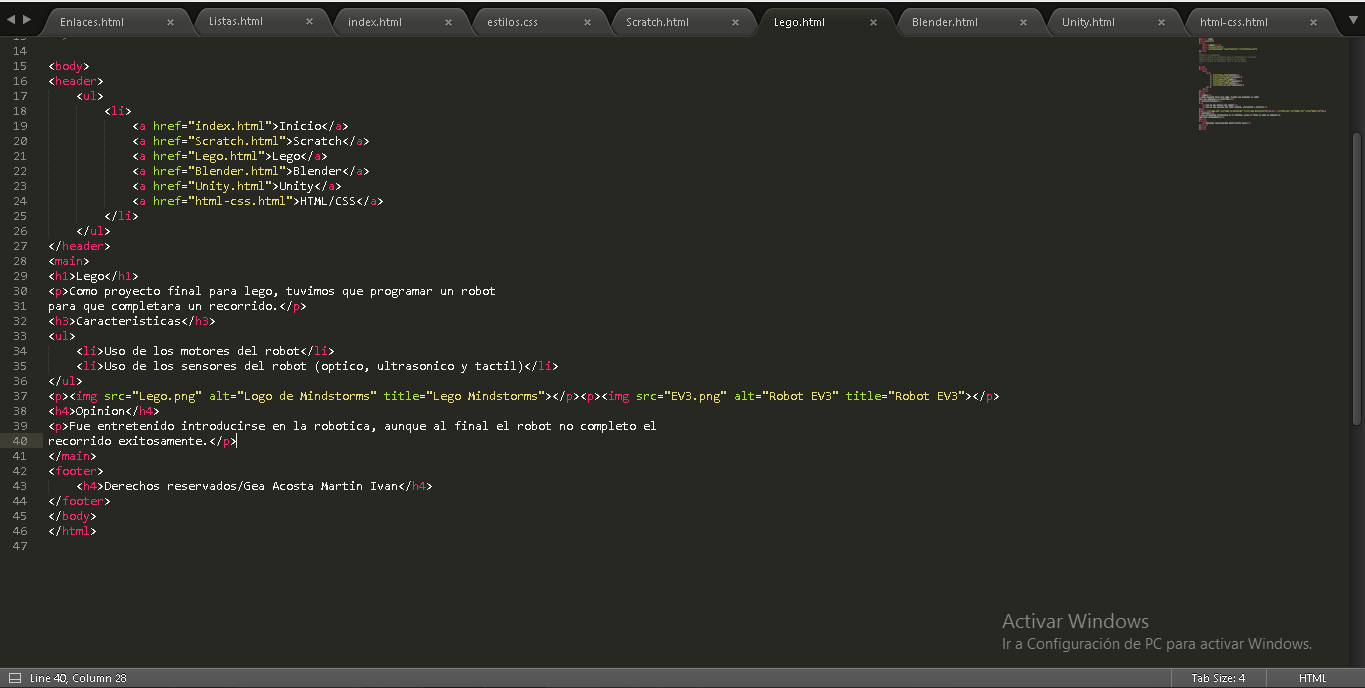The height and width of the screenshot is (688, 1365).
Task: Click 'para que completara un recorrido' line
Action: pos(177,306)
